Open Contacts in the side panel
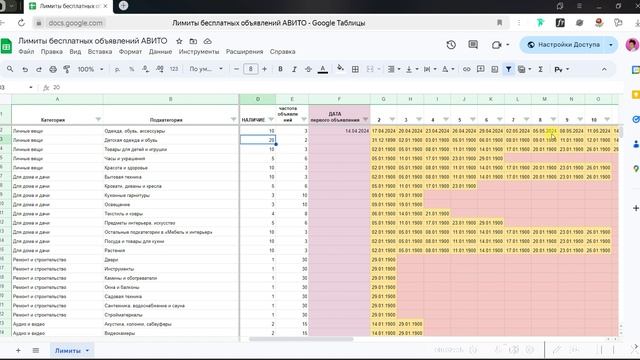This screenshot has width=640, height=360. click(636, 144)
